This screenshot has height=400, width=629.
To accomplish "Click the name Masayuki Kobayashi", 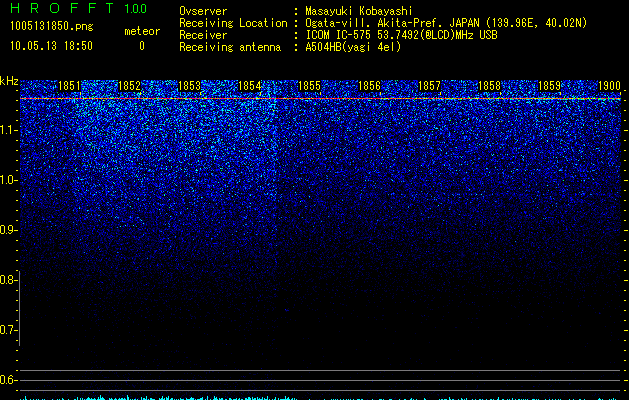I will pos(359,11).
